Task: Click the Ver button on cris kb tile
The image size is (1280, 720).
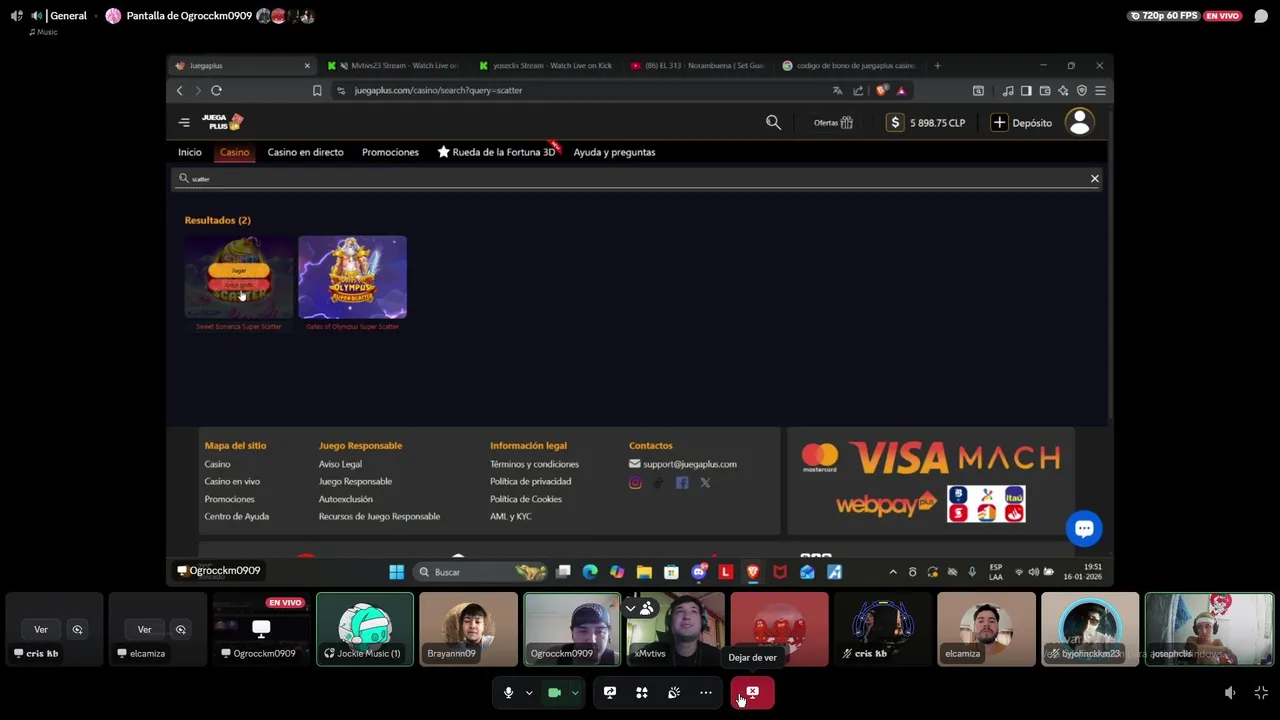Action: click(x=41, y=629)
